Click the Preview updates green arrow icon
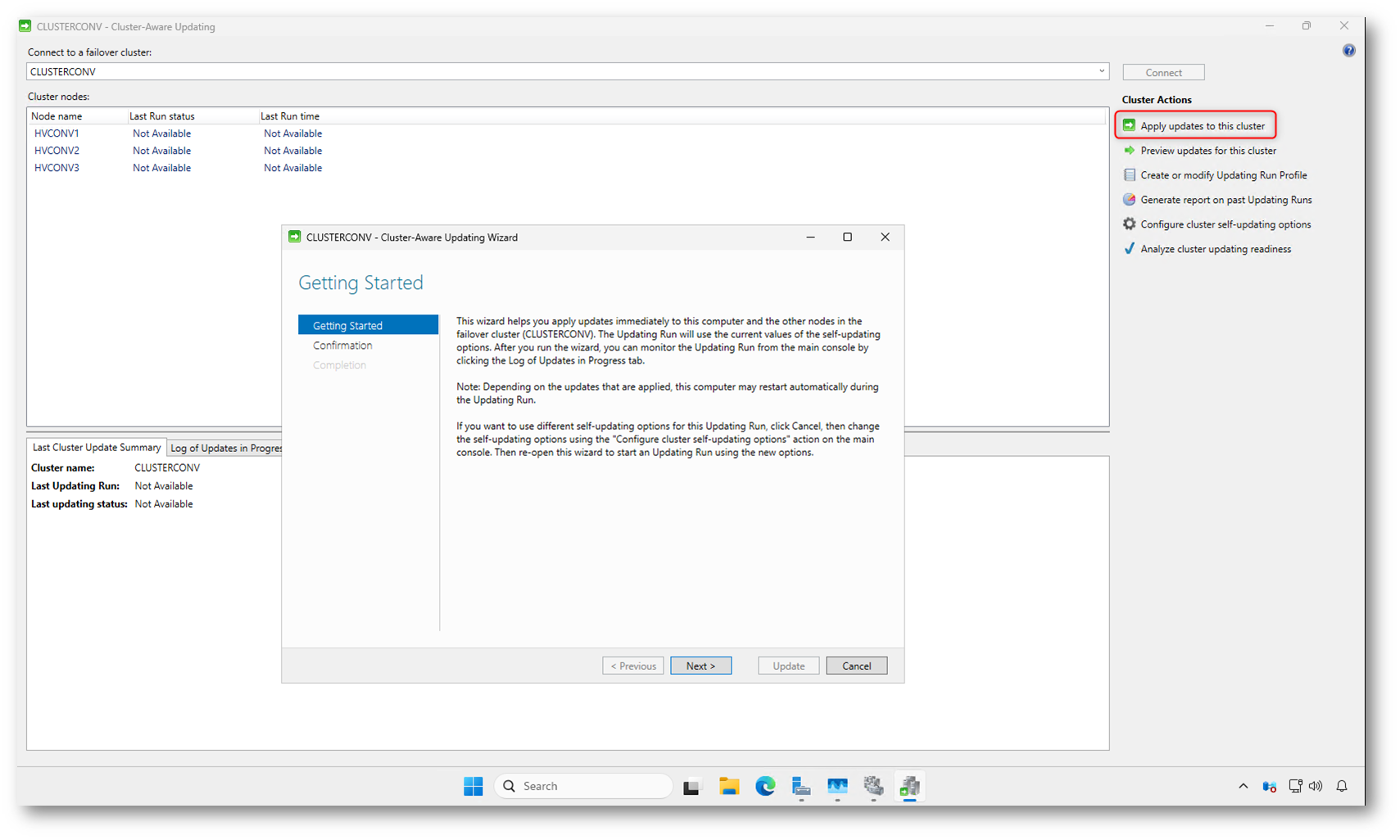 pos(1129,150)
